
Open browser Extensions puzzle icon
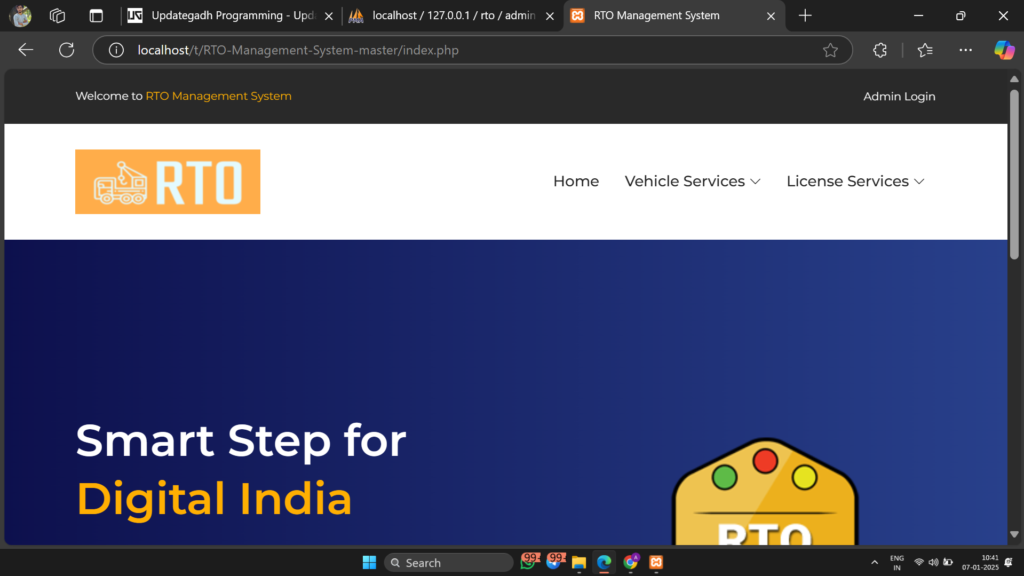pyautogui.click(x=880, y=50)
